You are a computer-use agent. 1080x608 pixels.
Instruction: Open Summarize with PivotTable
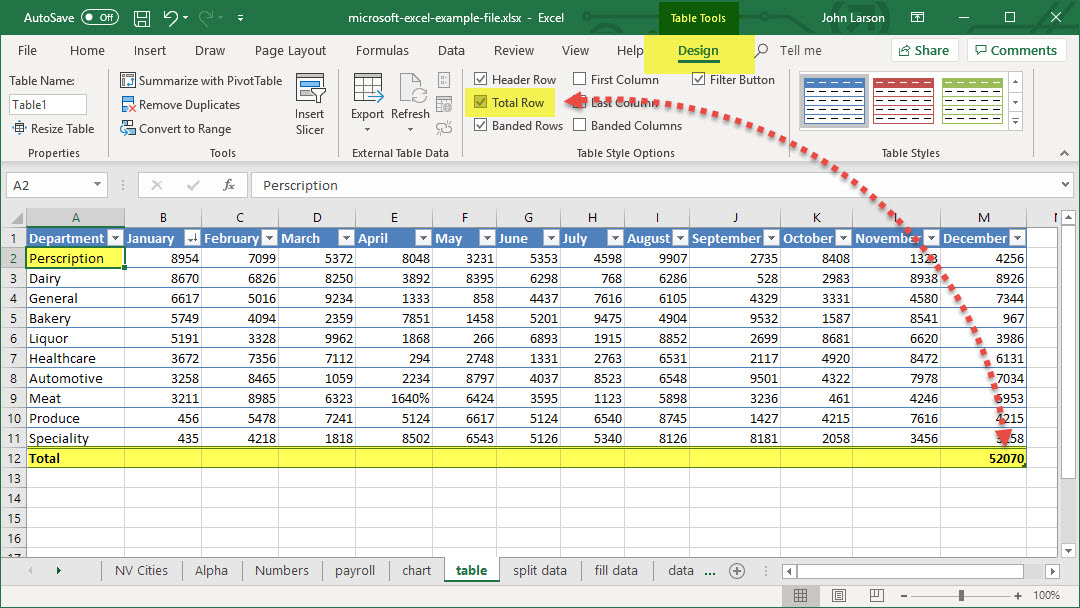[201, 81]
